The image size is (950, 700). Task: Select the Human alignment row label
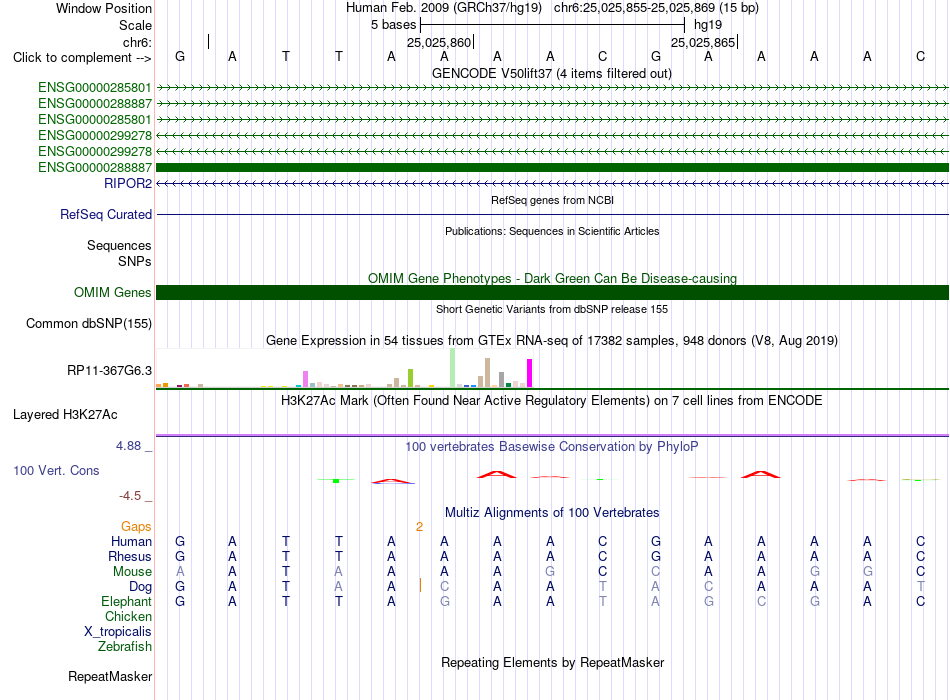[x=131, y=542]
